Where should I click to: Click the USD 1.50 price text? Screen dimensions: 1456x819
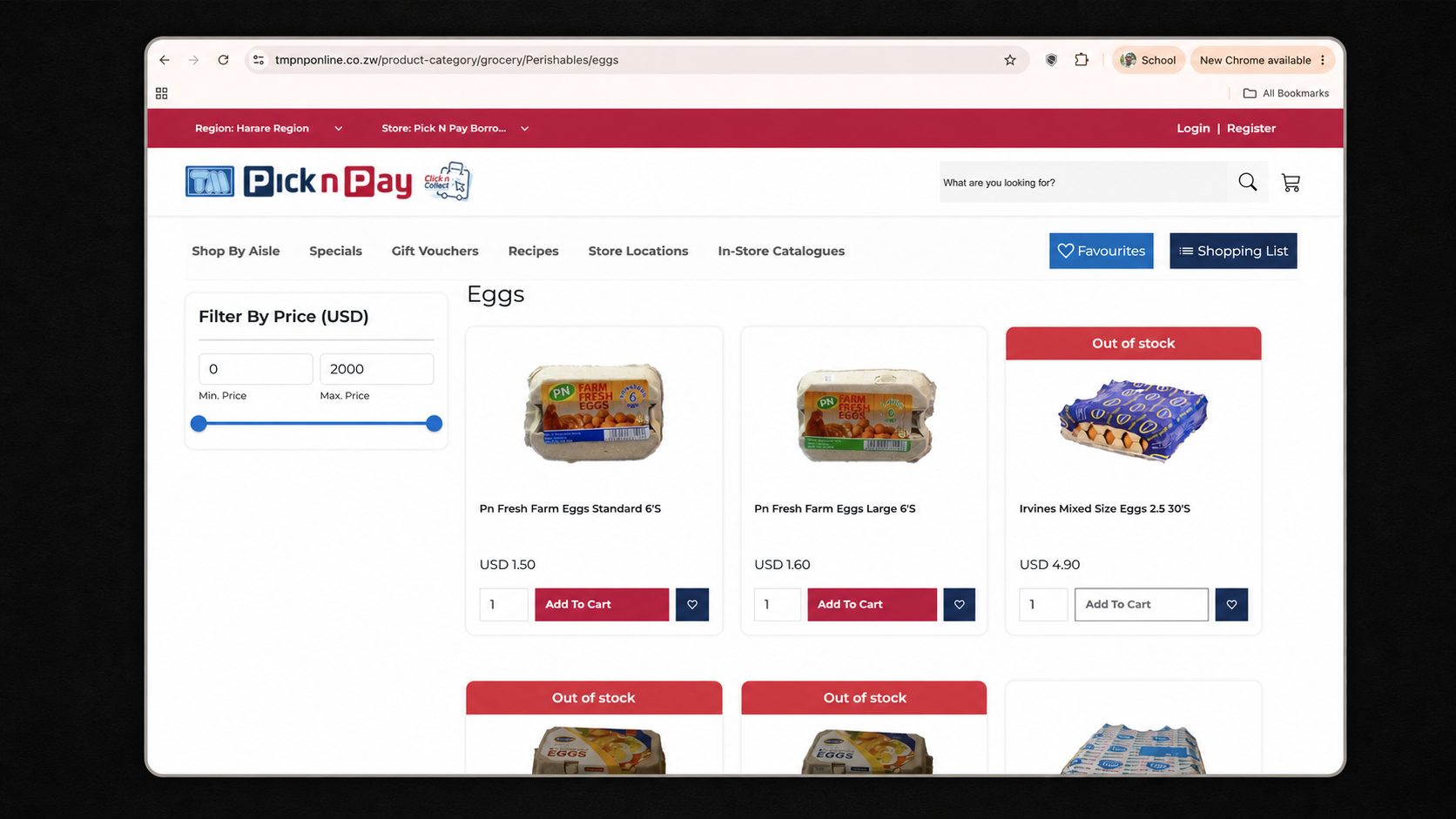click(508, 564)
